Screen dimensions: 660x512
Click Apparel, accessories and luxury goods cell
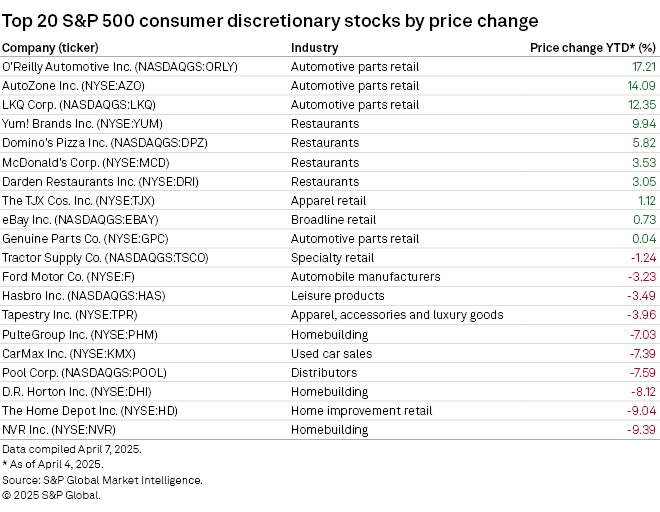pyautogui.click(x=396, y=314)
